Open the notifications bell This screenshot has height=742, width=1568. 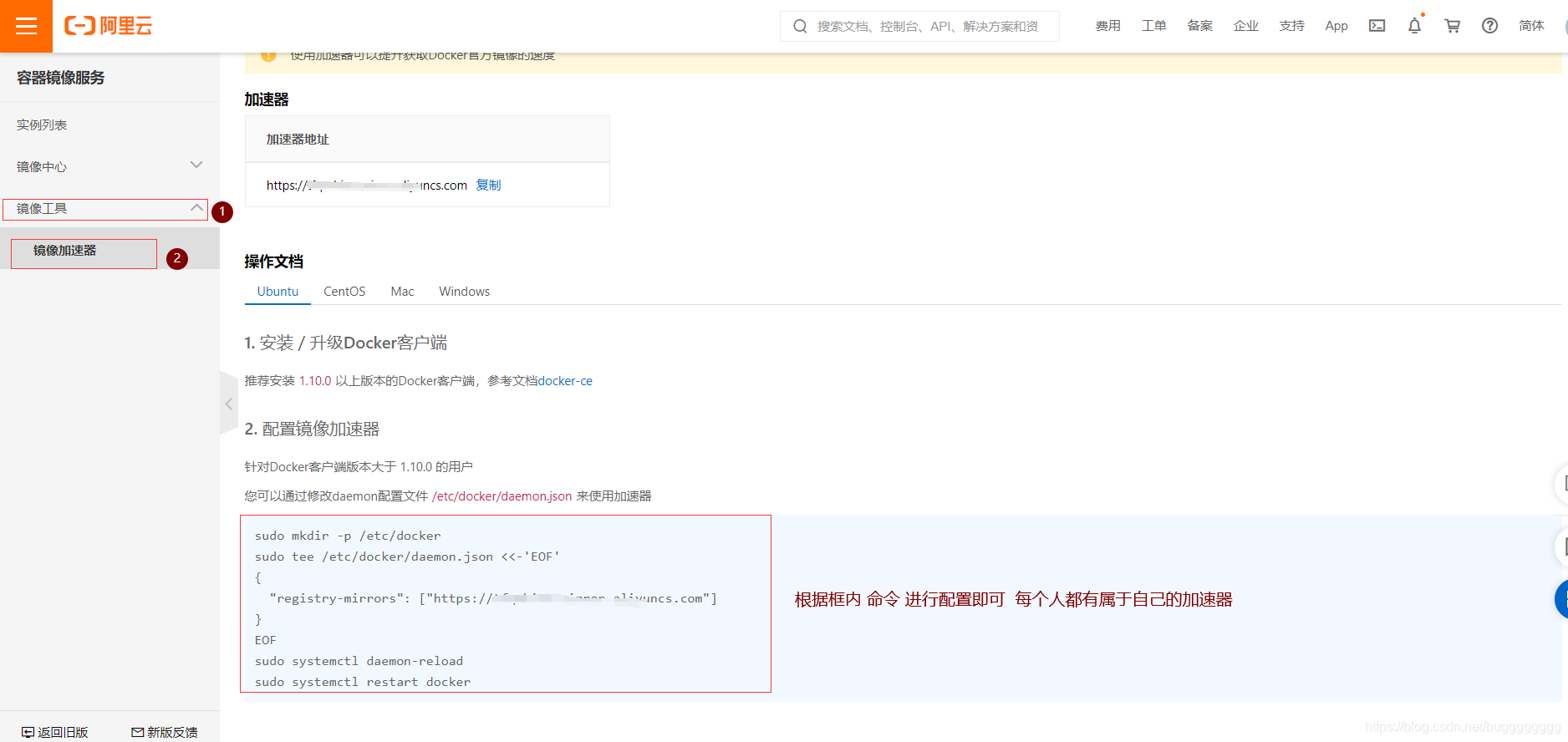[1414, 26]
